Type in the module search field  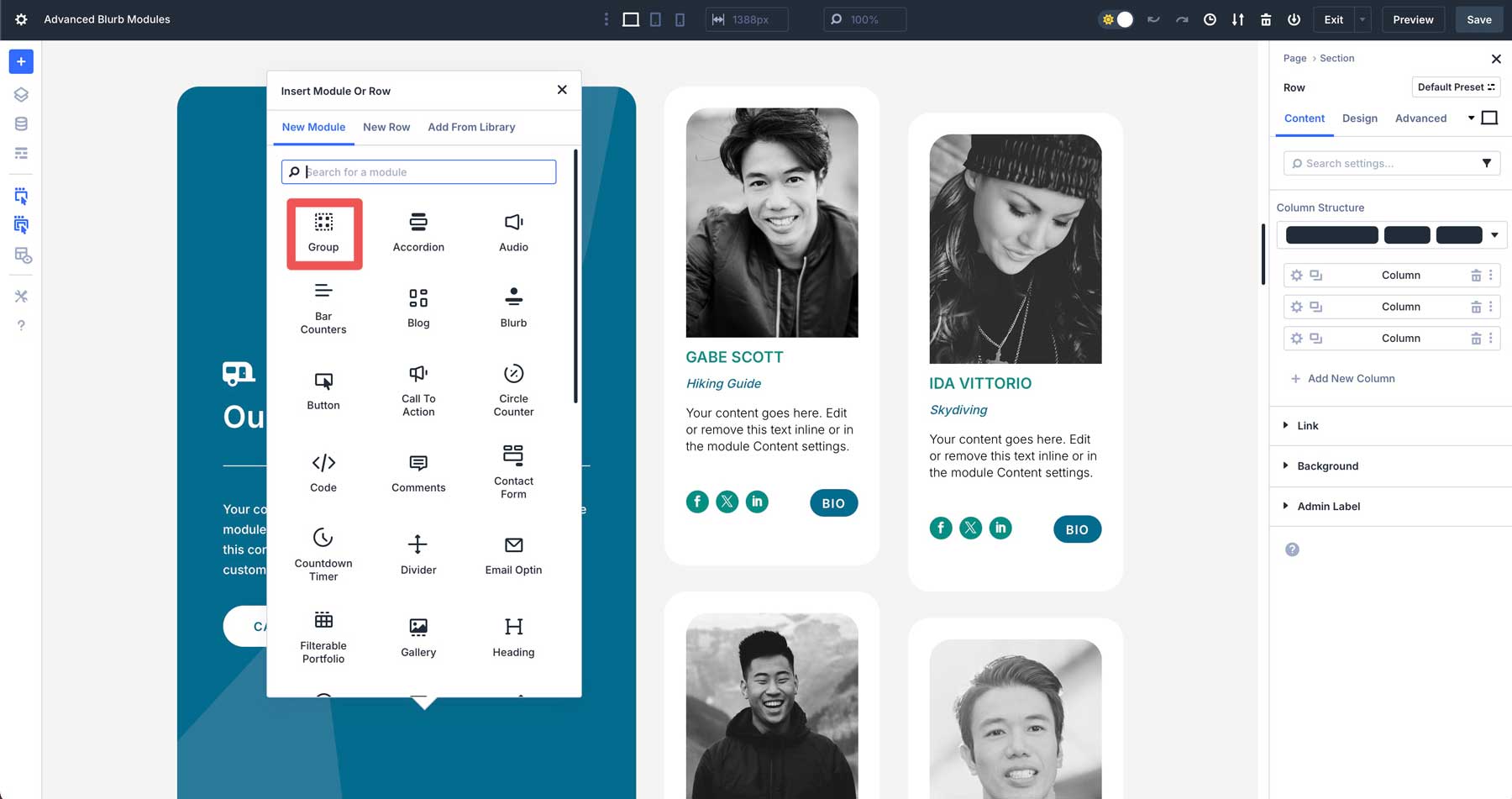418,171
